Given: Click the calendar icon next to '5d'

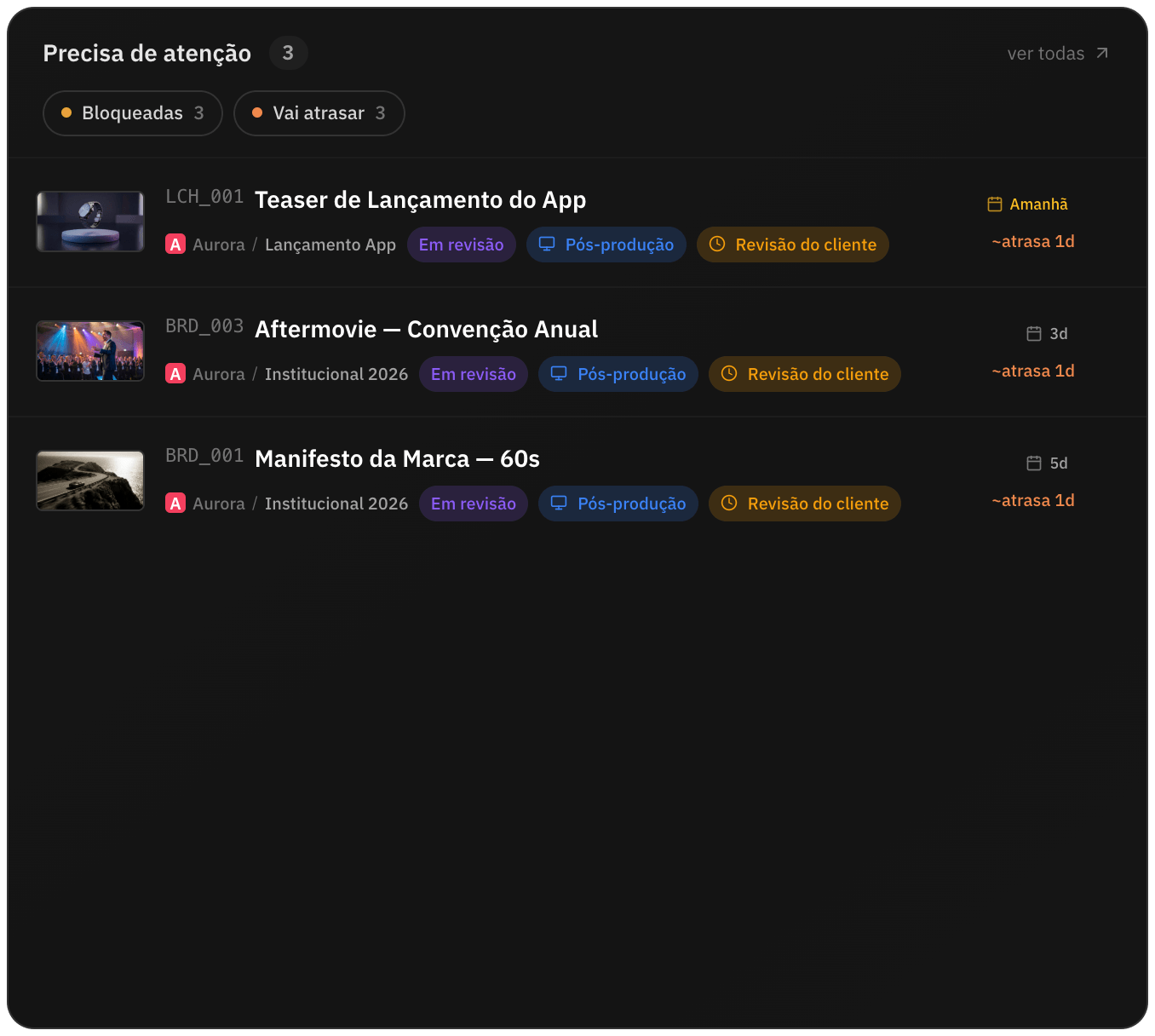Looking at the screenshot, I should (x=1034, y=463).
